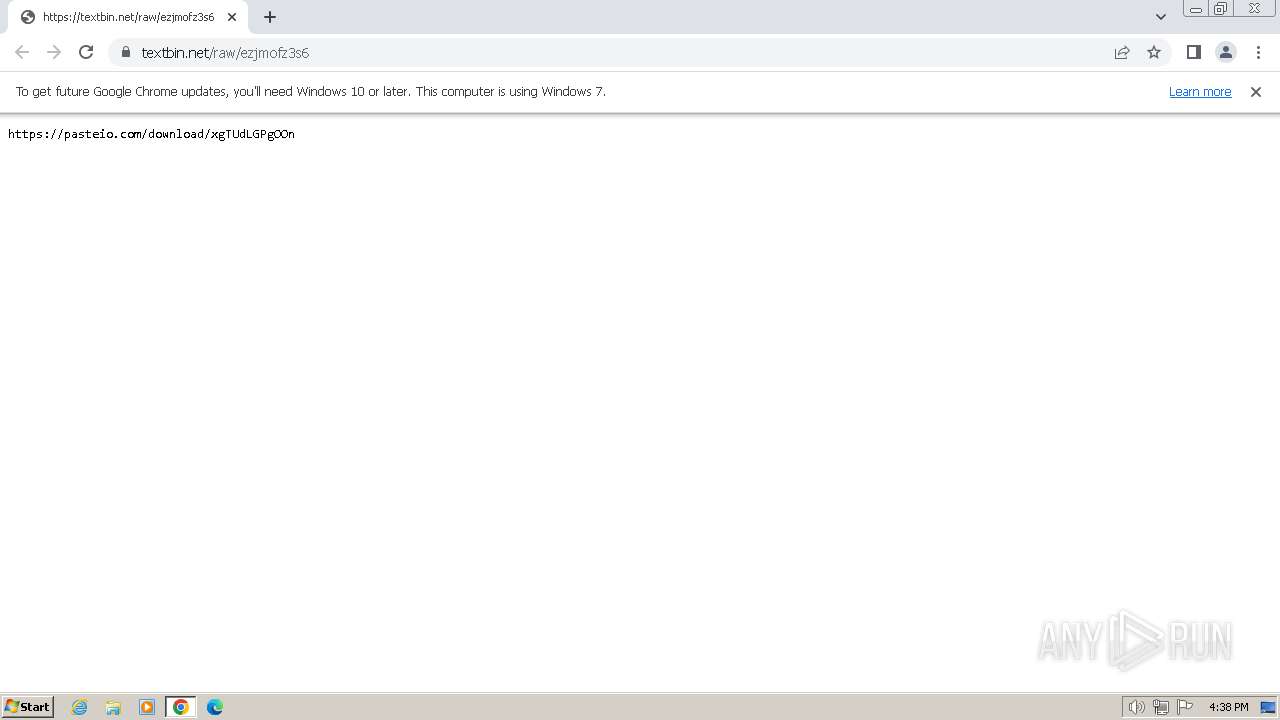1280x720 pixels.
Task: Open the Windows Start menu
Action: [28, 706]
